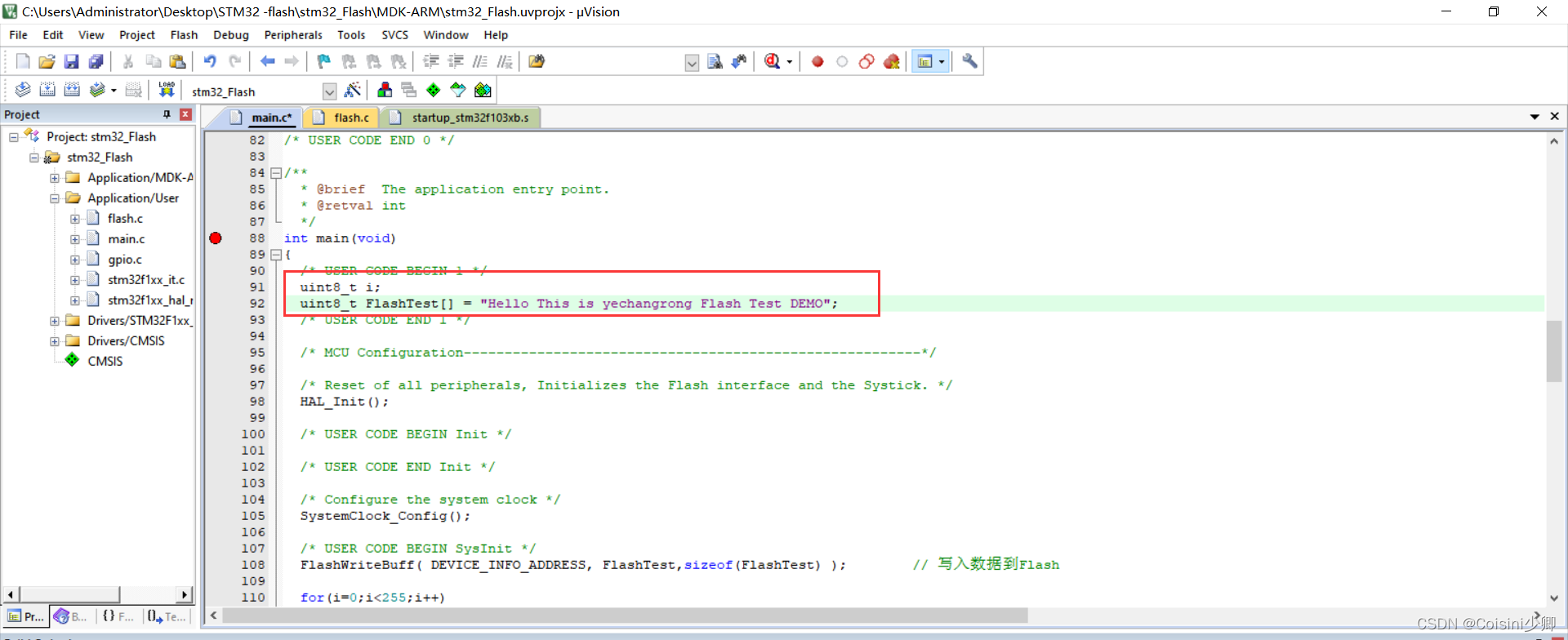The image size is (1568, 640).
Task: Open Manage Run-Time Environment green diamond
Action: 434,90
